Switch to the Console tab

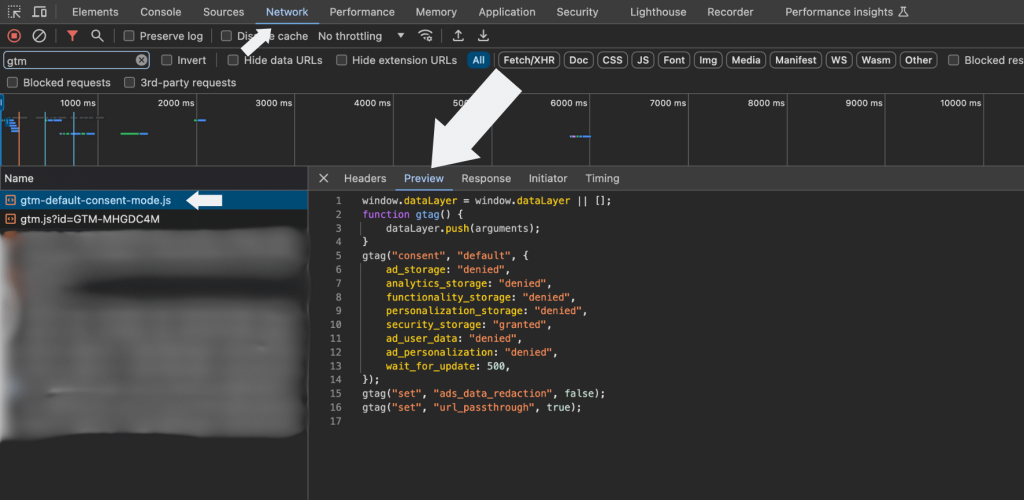click(161, 12)
